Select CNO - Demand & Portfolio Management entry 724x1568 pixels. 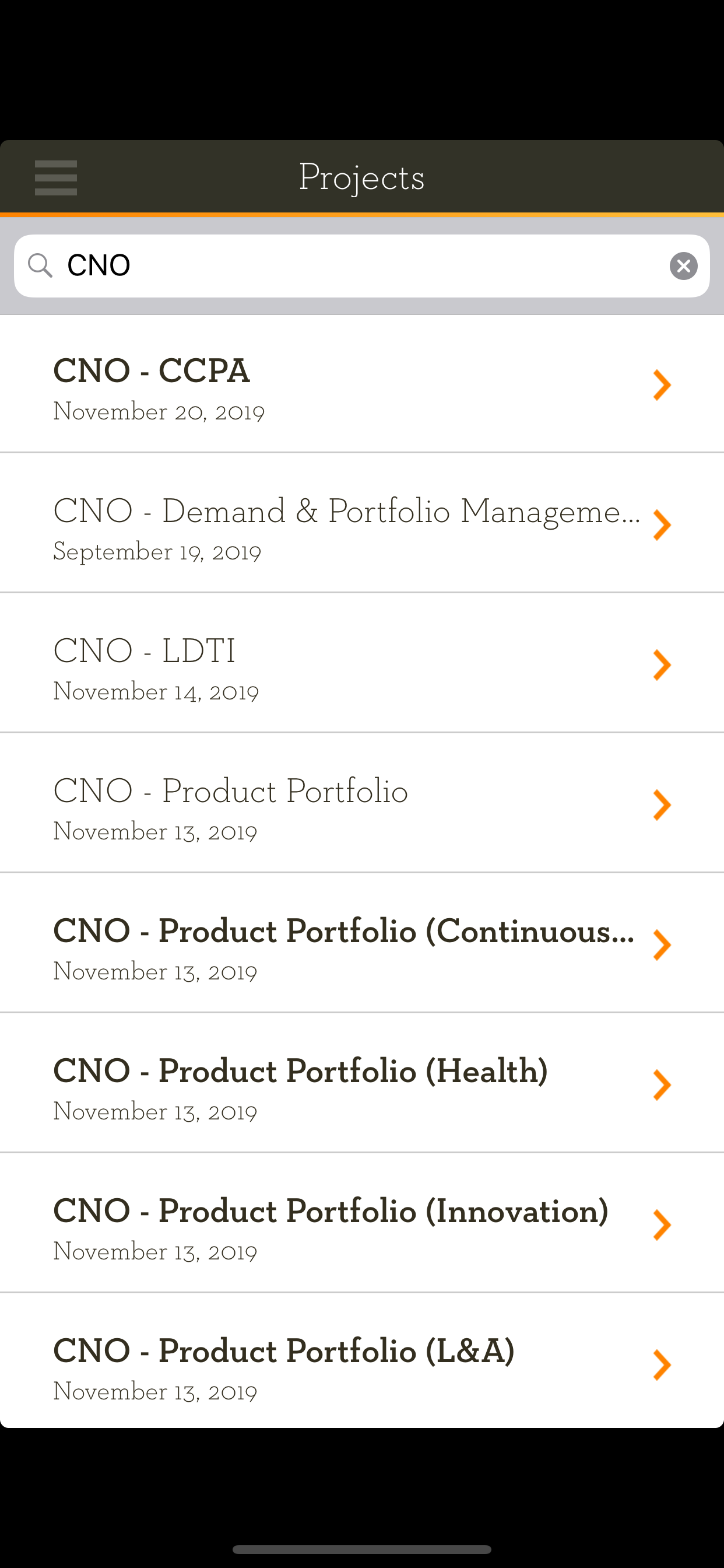(346, 510)
